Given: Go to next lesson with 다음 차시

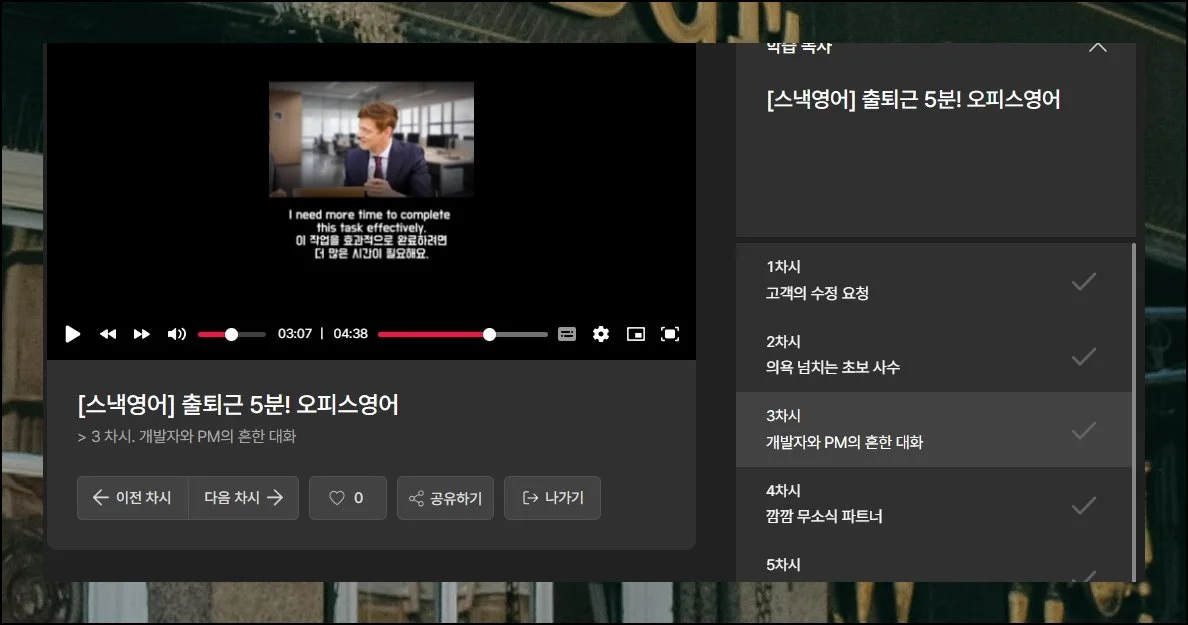Looking at the screenshot, I should tap(243, 498).
